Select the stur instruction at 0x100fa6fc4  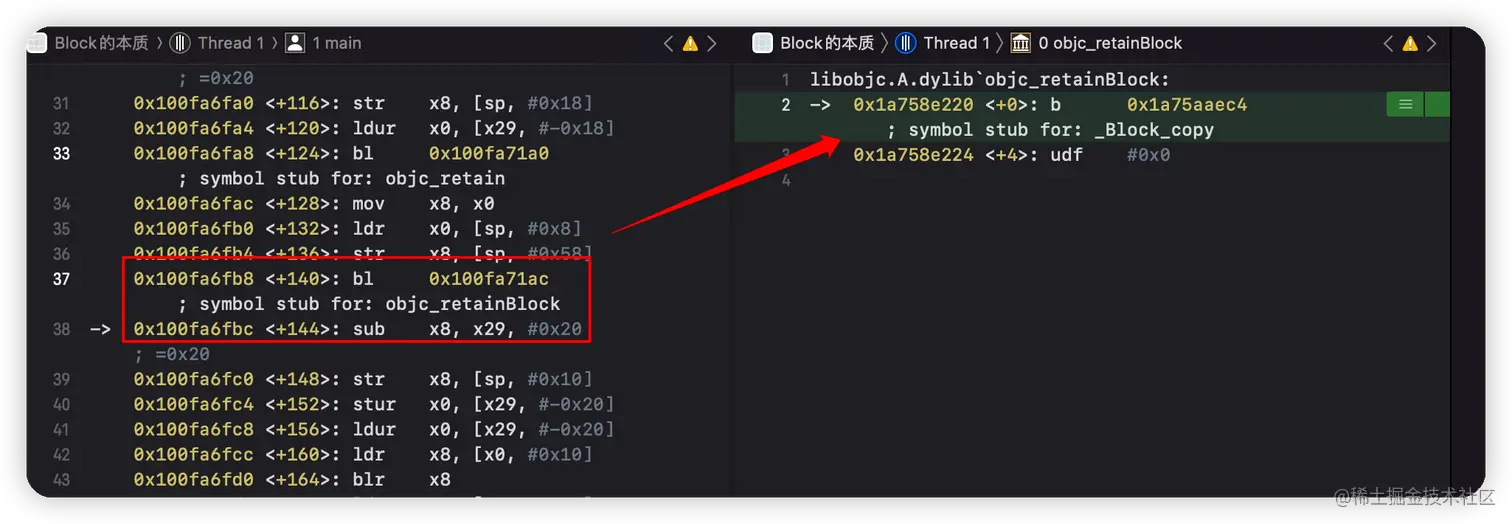point(373,404)
